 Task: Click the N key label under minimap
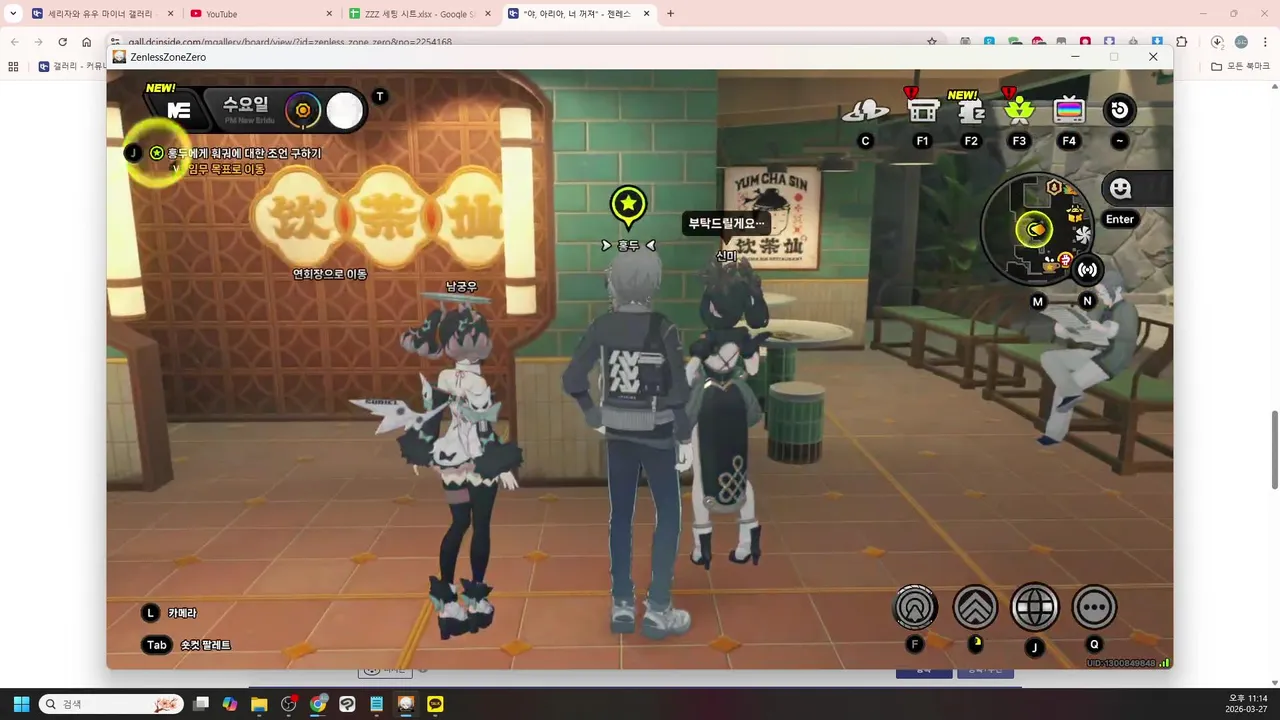(1087, 301)
